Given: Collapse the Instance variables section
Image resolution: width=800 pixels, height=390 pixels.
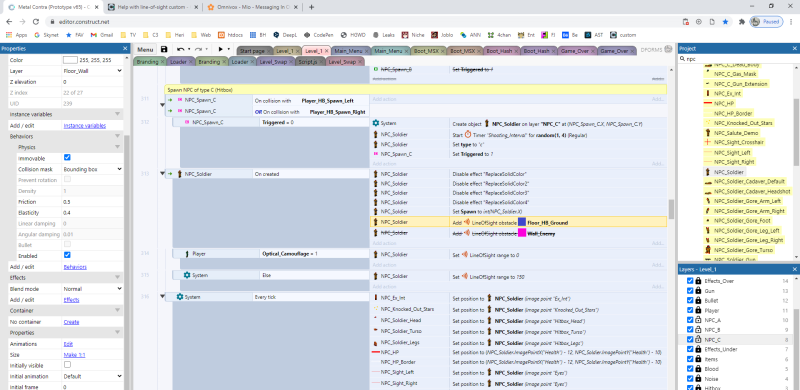Looking at the screenshot, I should point(117,114).
